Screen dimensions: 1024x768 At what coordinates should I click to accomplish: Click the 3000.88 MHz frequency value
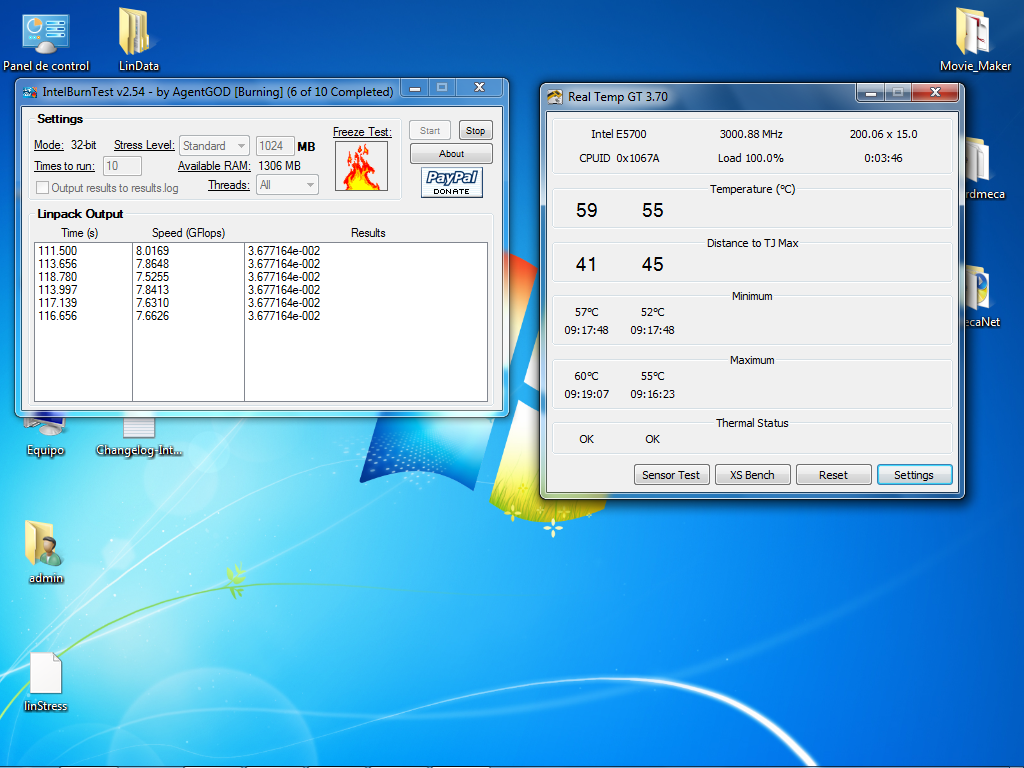(x=751, y=134)
